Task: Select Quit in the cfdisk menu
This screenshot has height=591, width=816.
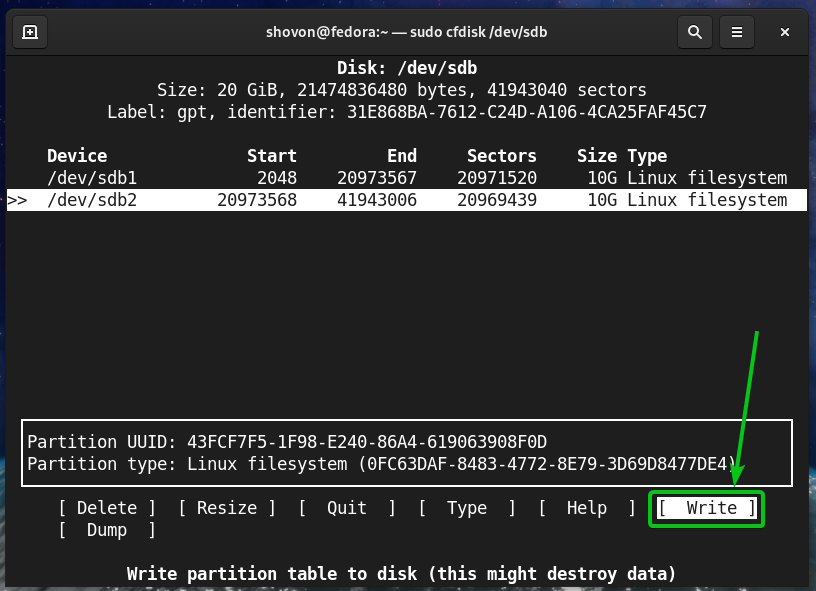Action: 346,508
